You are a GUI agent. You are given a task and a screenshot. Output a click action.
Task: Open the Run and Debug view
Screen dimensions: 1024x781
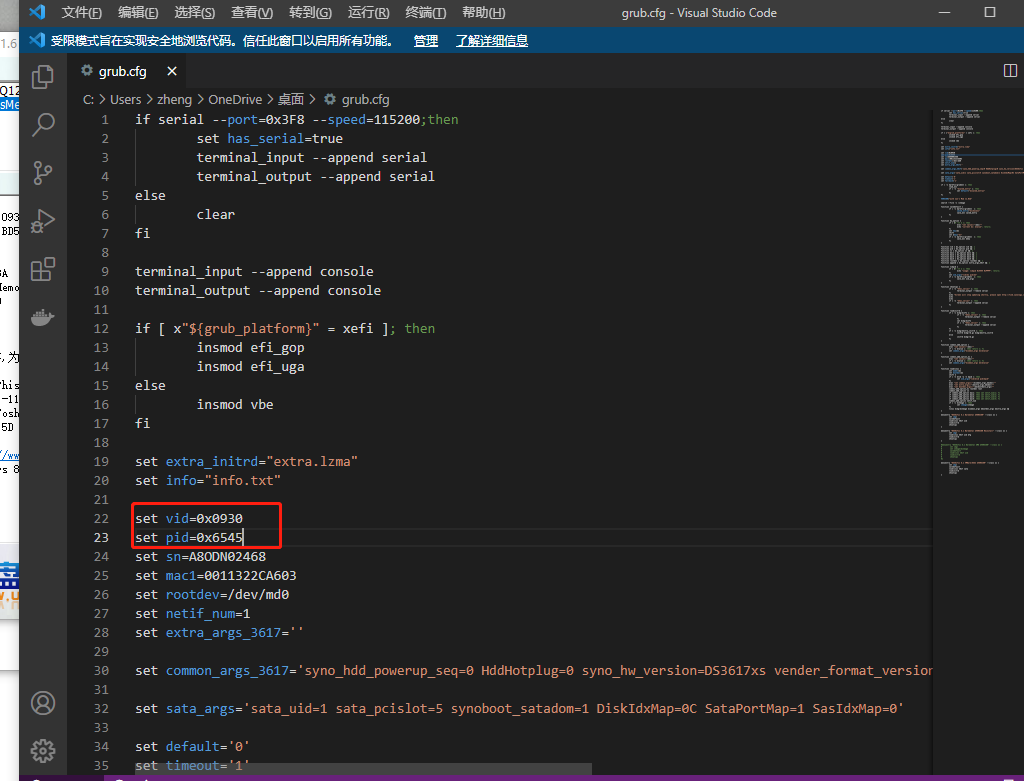click(x=43, y=221)
